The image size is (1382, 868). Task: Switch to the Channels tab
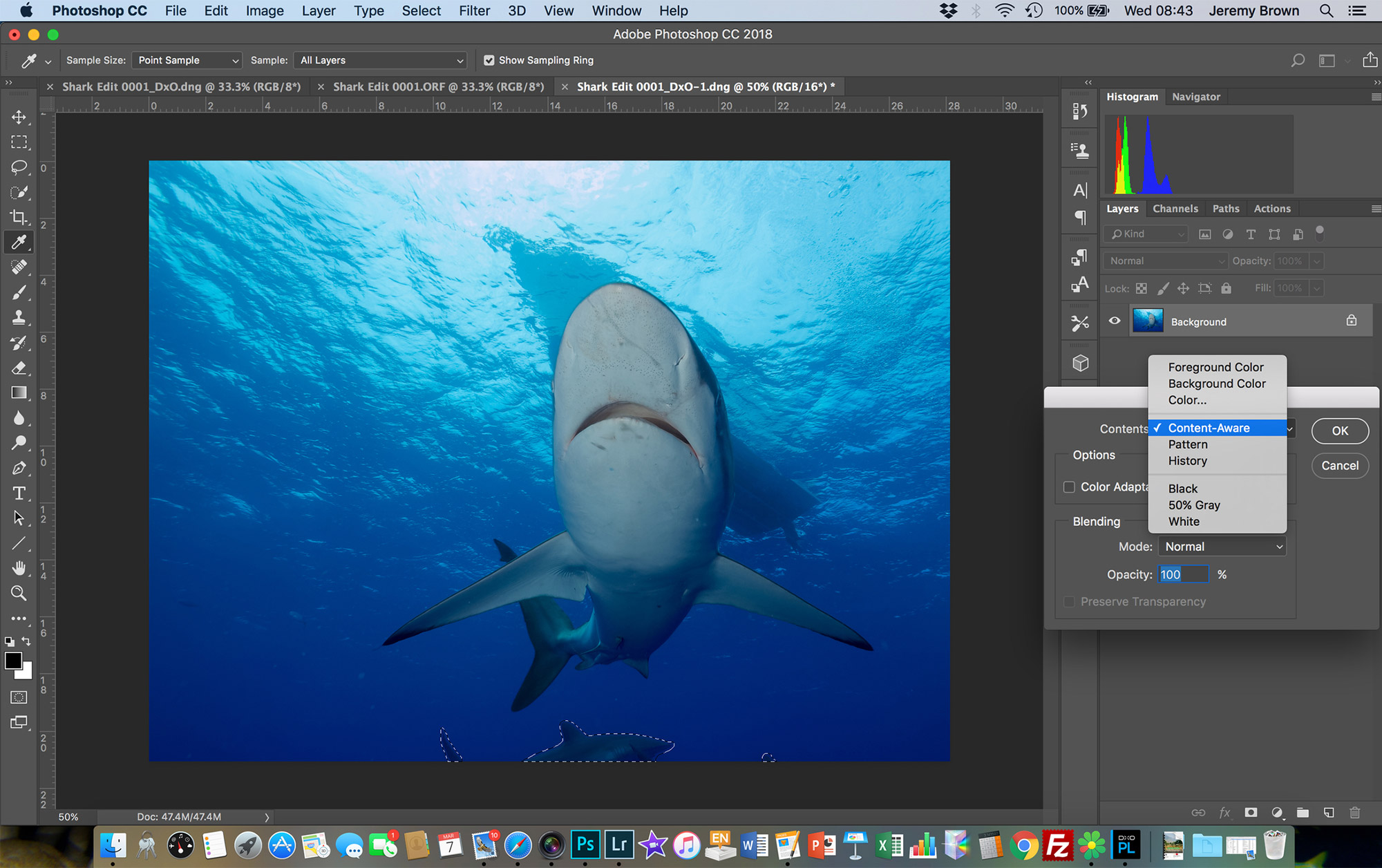click(1175, 208)
